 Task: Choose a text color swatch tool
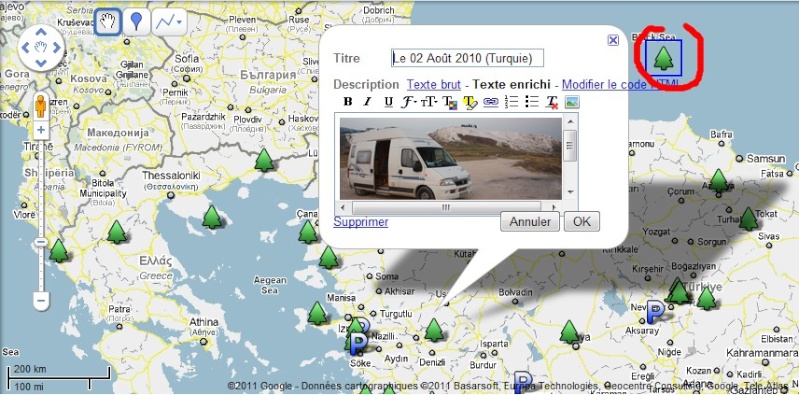pyautogui.click(x=449, y=102)
